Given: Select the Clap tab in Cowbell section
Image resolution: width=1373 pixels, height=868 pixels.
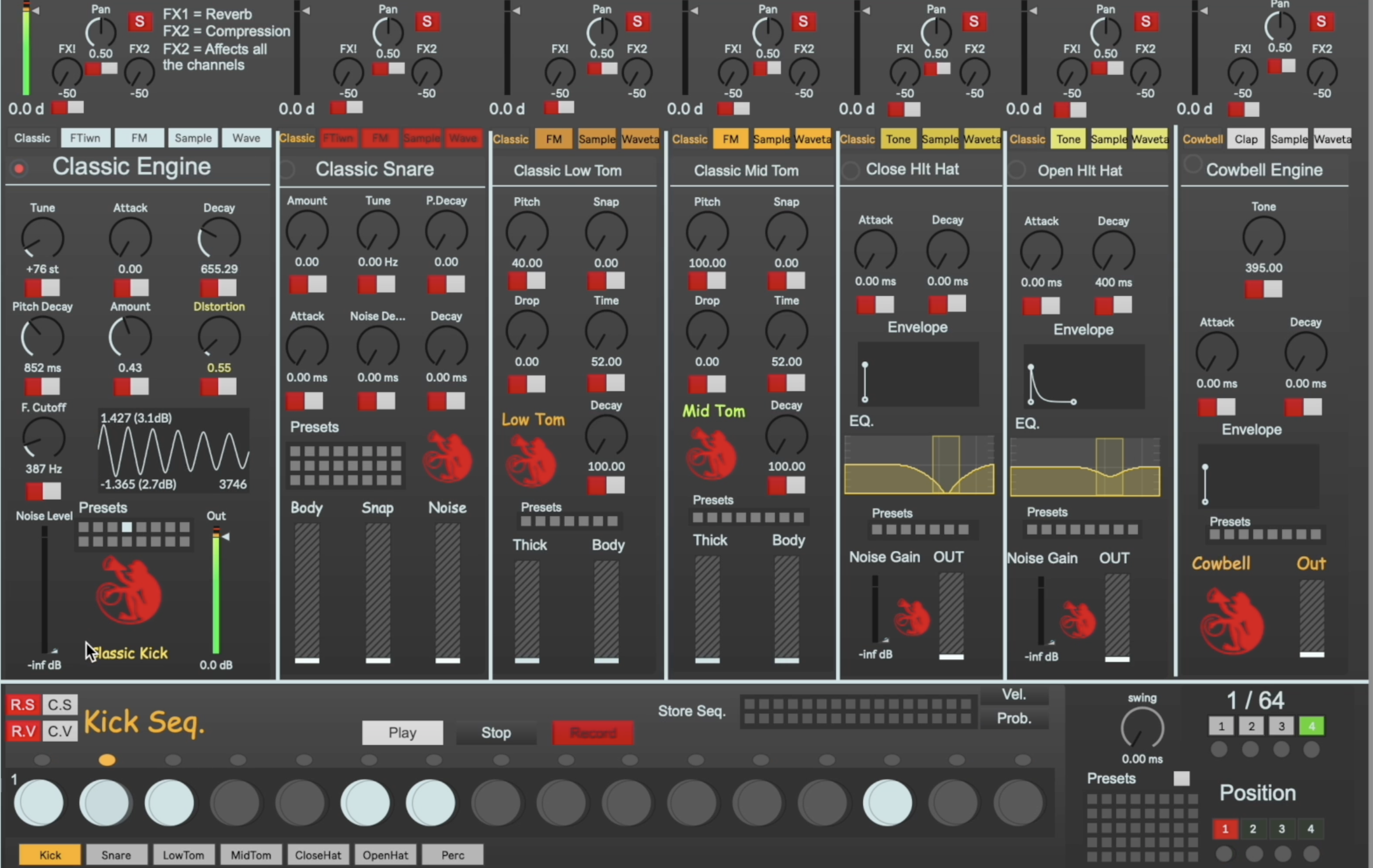Looking at the screenshot, I should click(1246, 139).
